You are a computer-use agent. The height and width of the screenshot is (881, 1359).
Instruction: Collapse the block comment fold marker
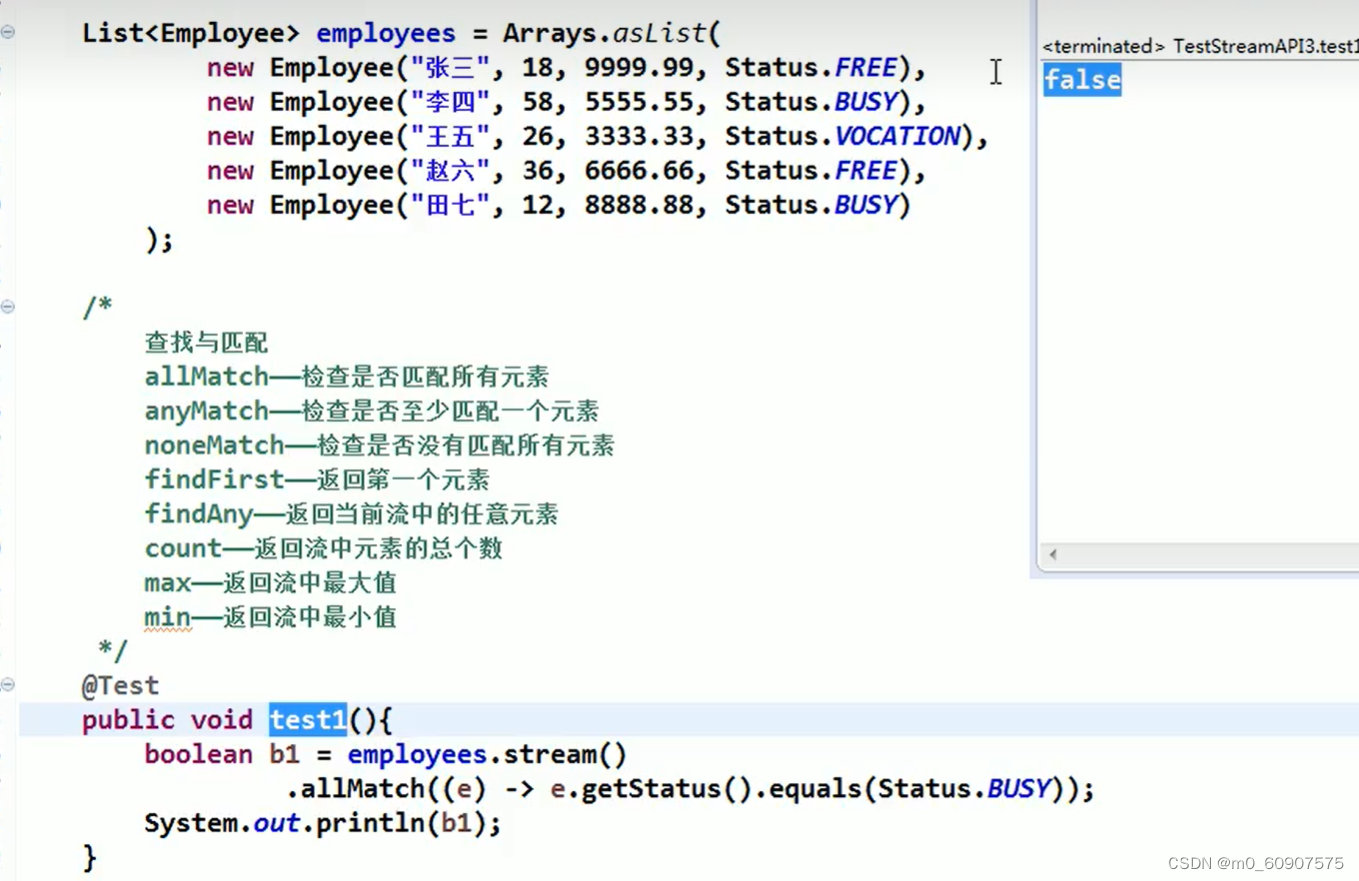pos(8,307)
